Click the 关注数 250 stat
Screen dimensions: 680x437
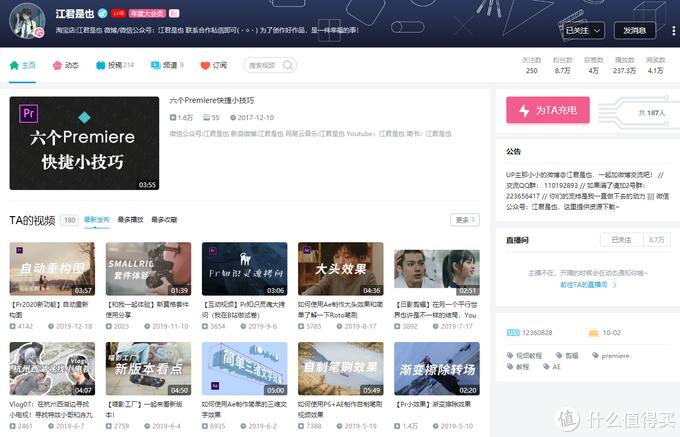pyautogui.click(x=532, y=65)
